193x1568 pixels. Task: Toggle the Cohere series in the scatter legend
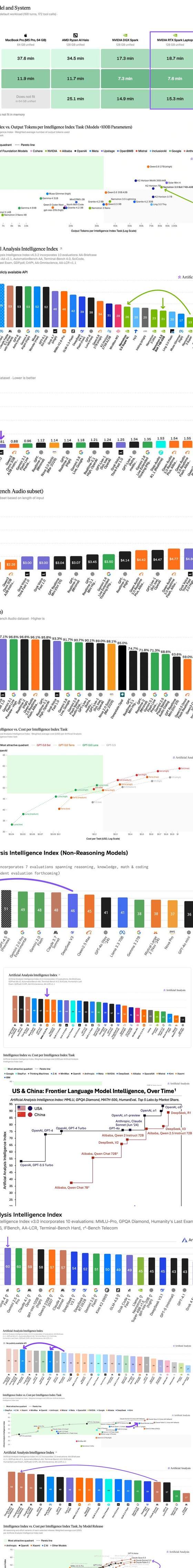tap(37, 151)
